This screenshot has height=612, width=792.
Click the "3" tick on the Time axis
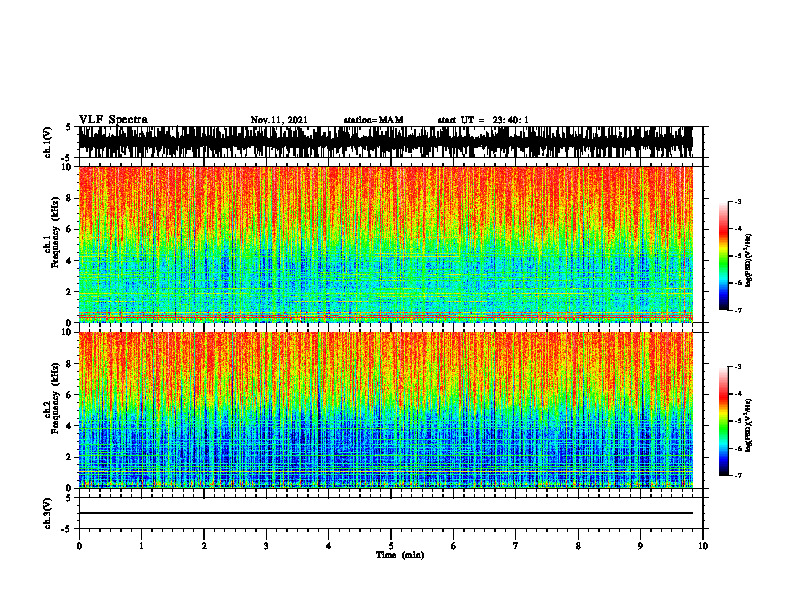click(x=266, y=546)
